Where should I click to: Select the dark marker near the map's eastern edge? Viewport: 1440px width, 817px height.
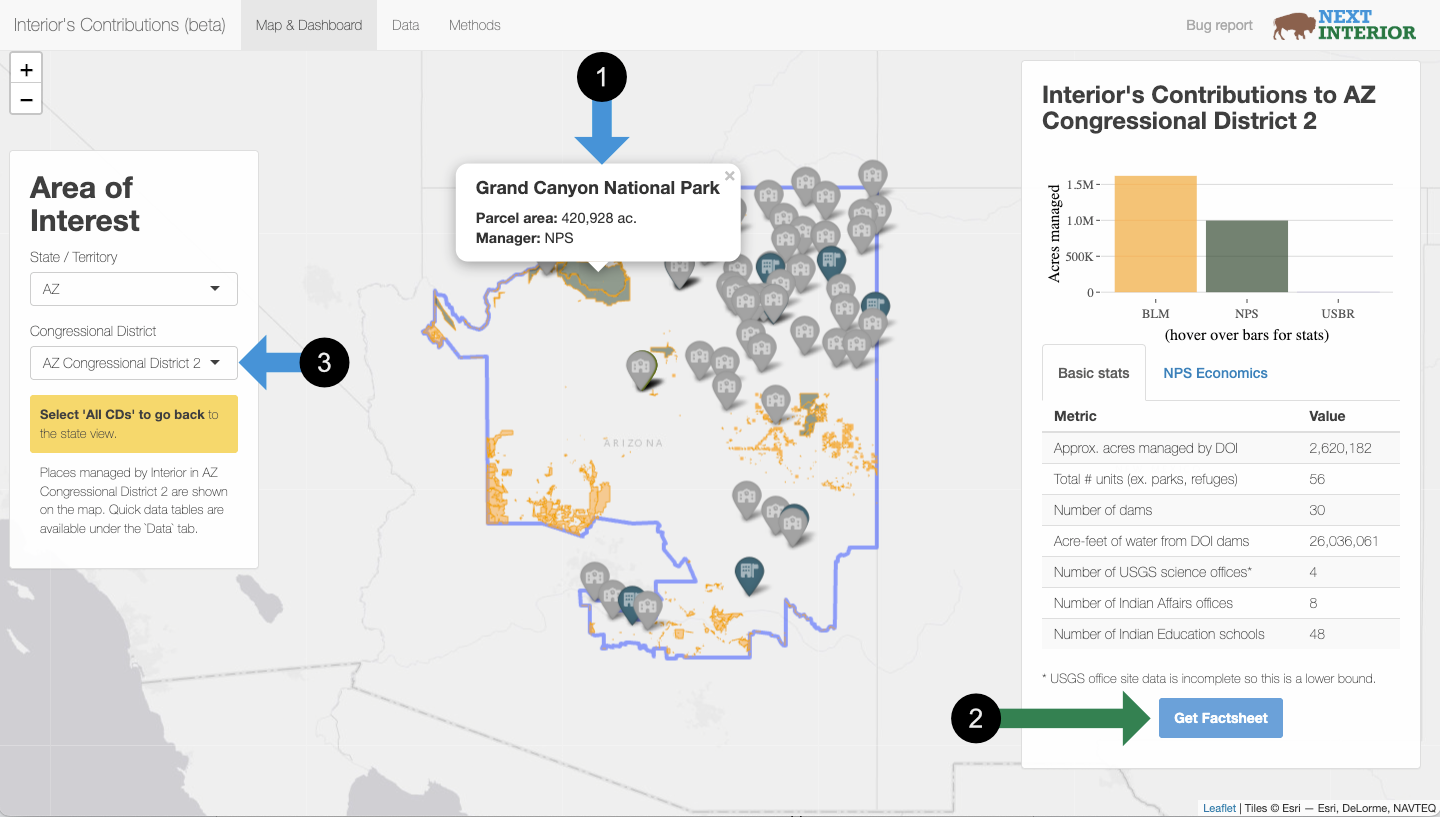tap(876, 303)
